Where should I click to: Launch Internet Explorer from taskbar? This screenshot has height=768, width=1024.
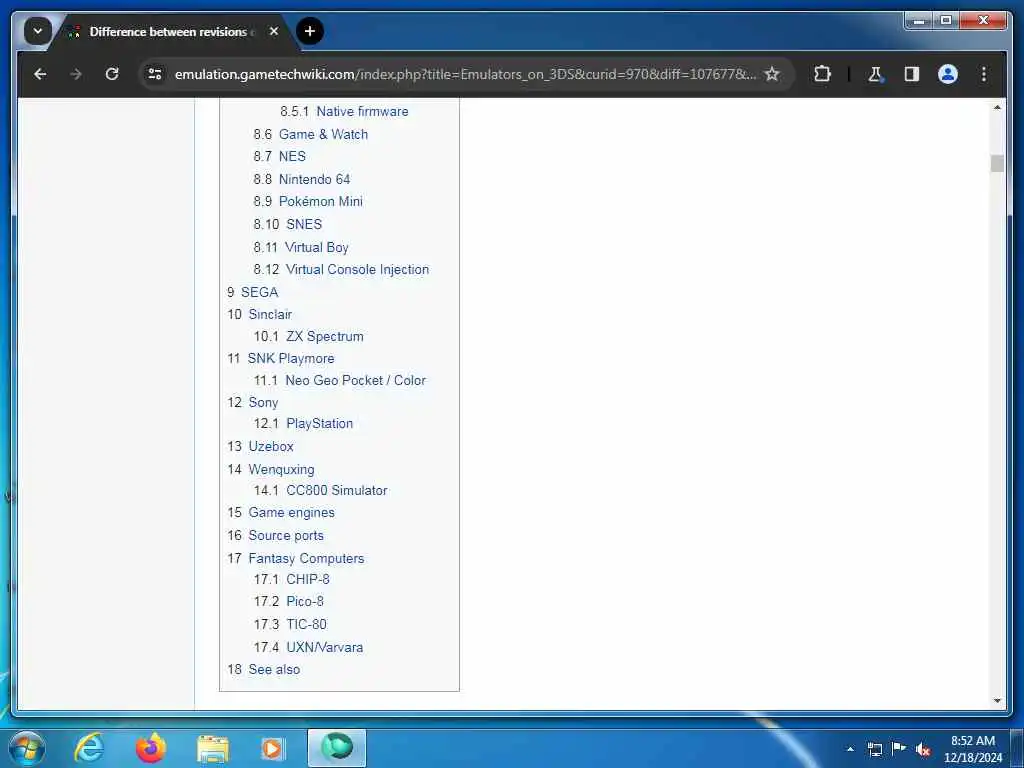[89, 748]
